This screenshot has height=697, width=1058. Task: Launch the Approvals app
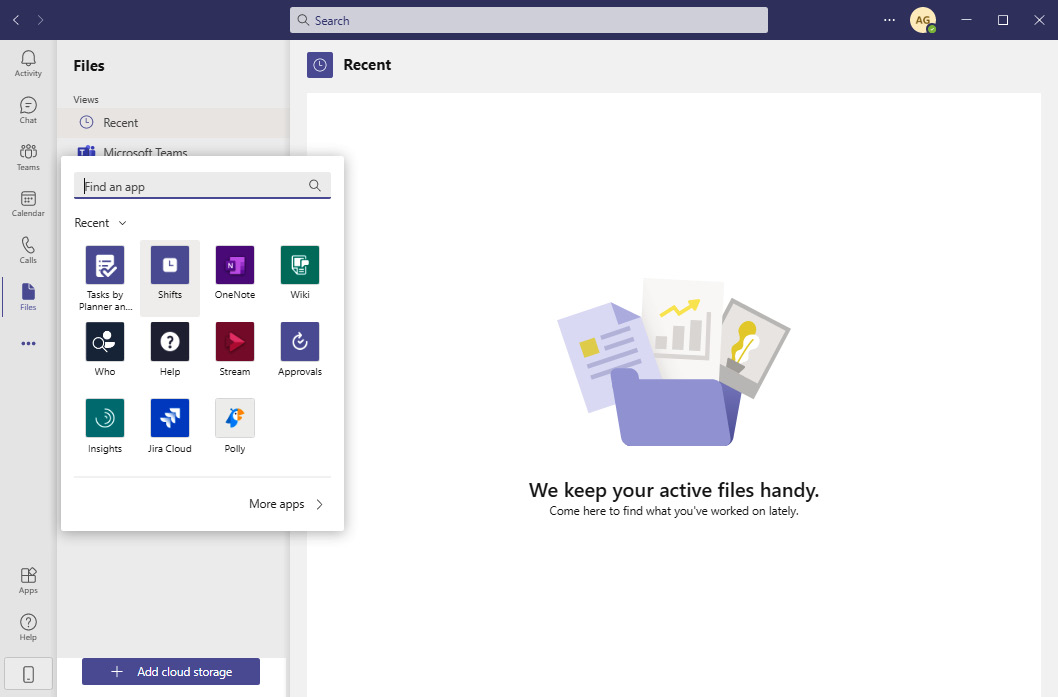[300, 350]
